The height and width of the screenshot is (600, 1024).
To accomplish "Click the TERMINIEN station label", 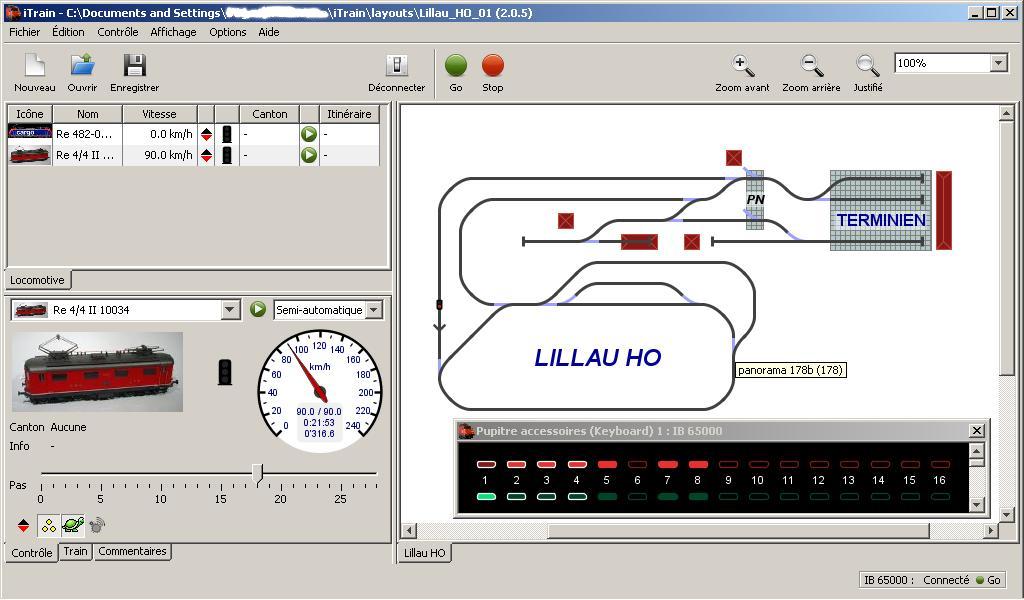I will coord(881,220).
